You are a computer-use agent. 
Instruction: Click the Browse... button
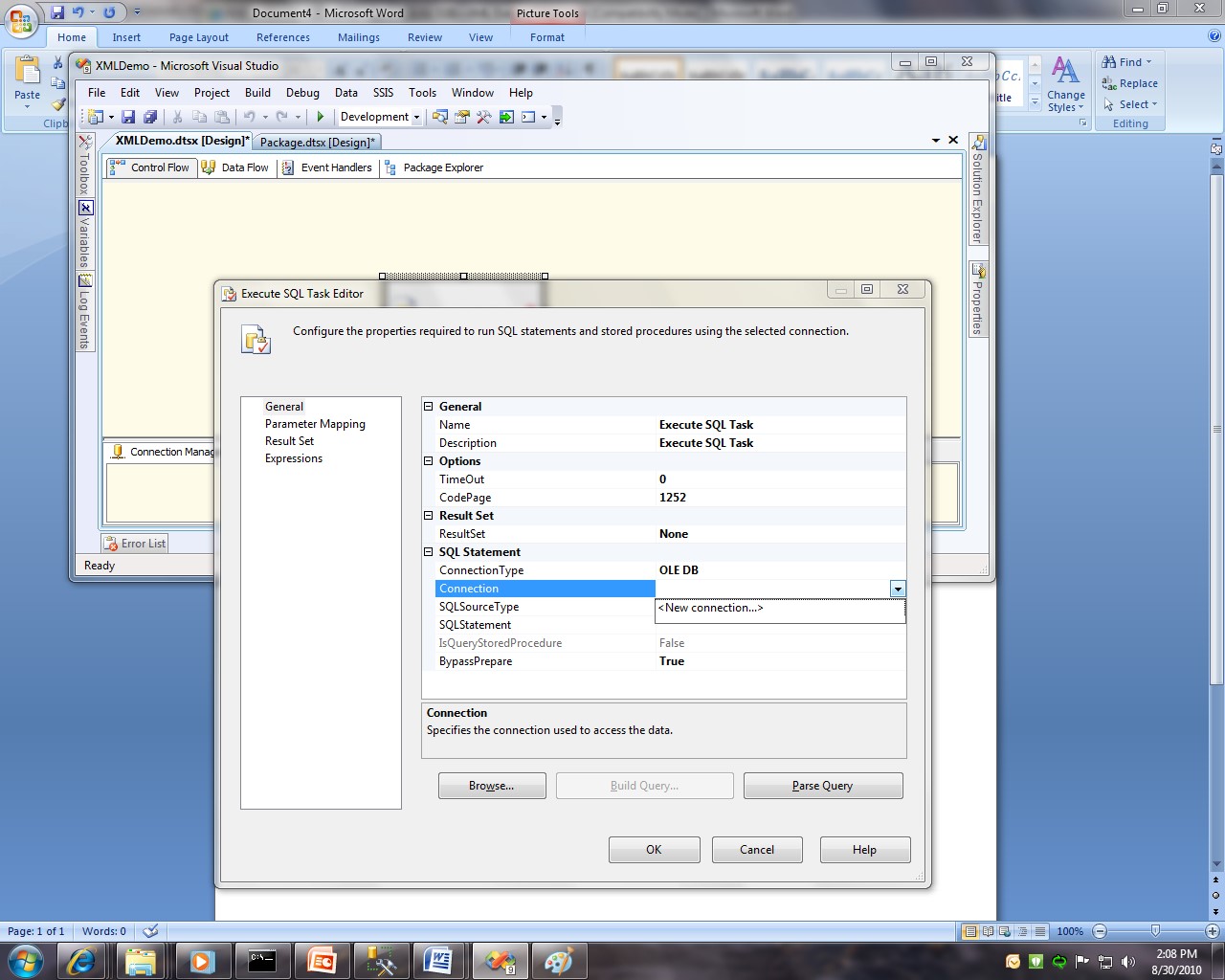pyautogui.click(x=492, y=786)
